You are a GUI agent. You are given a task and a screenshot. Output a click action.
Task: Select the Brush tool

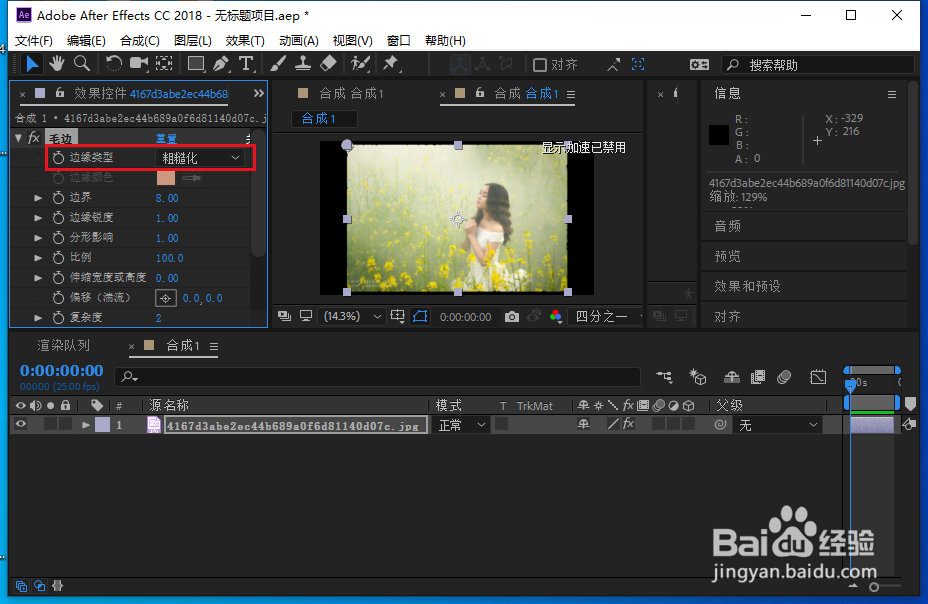pos(277,63)
